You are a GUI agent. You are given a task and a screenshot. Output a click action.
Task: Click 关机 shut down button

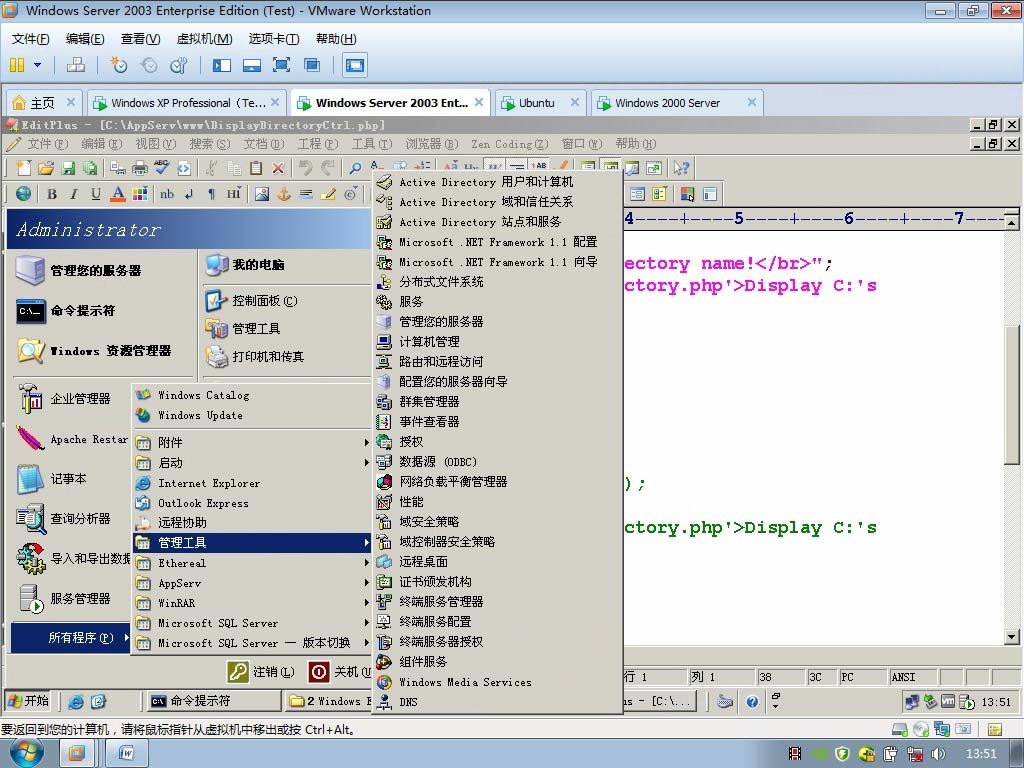coord(340,671)
